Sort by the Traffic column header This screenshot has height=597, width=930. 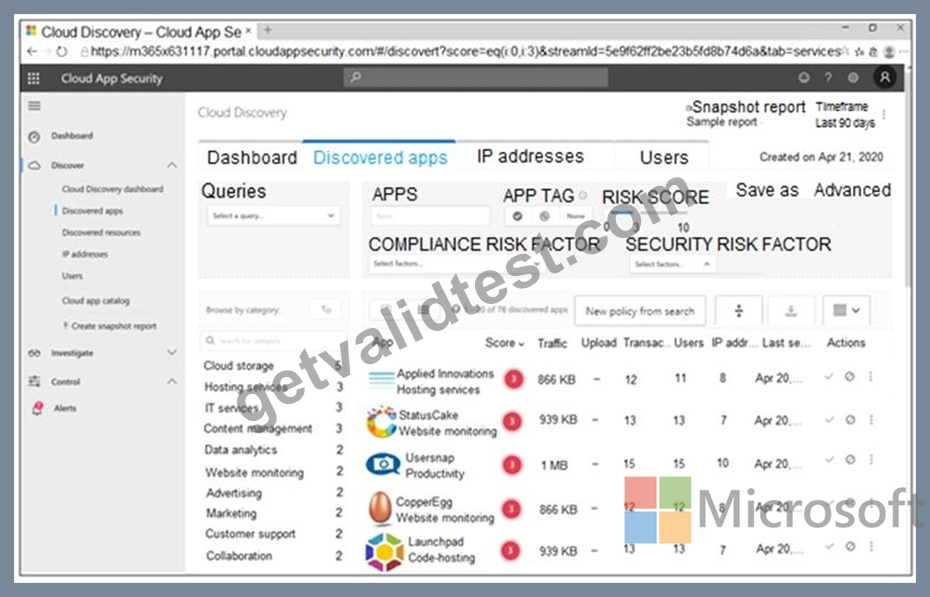(552, 343)
